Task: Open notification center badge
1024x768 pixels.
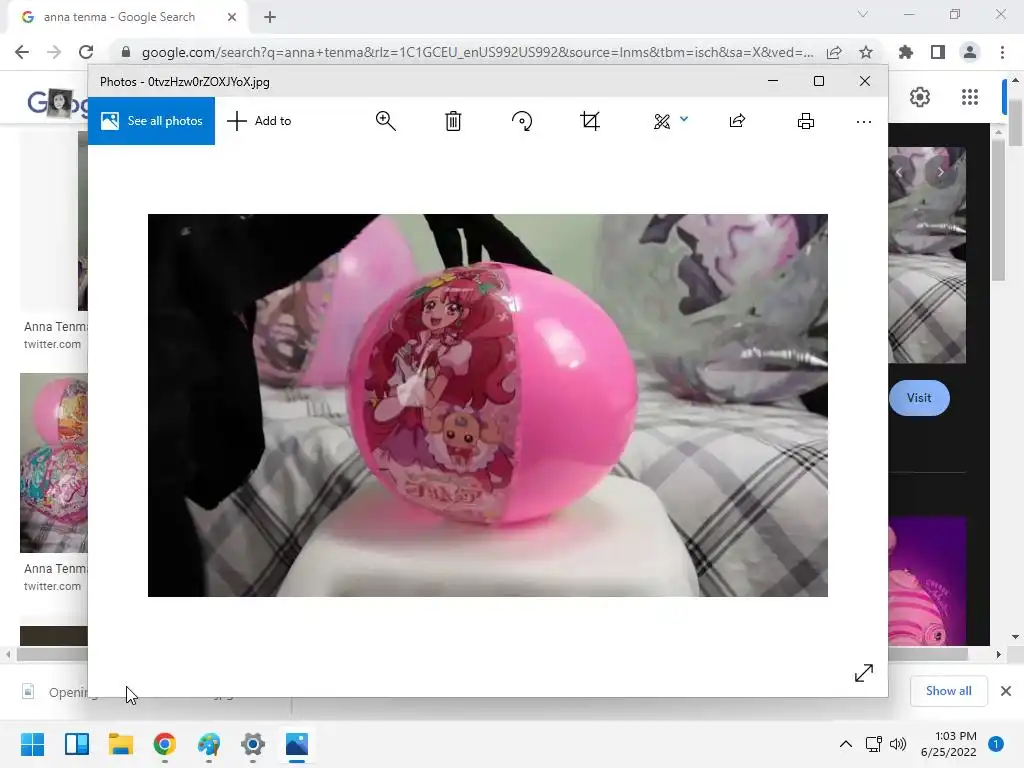Action: tap(996, 744)
